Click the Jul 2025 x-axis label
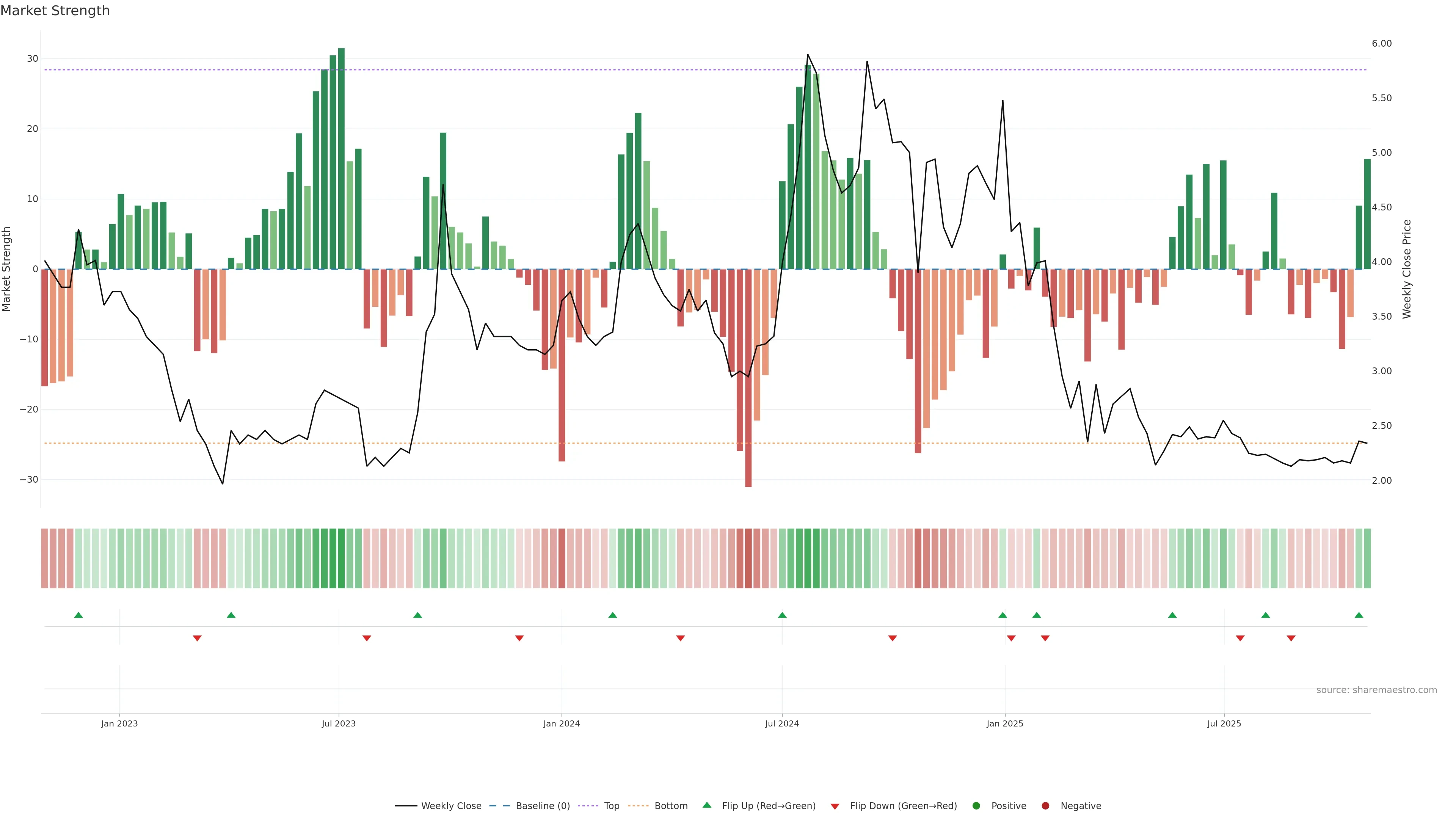The height and width of the screenshot is (819, 1456). (x=1224, y=723)
